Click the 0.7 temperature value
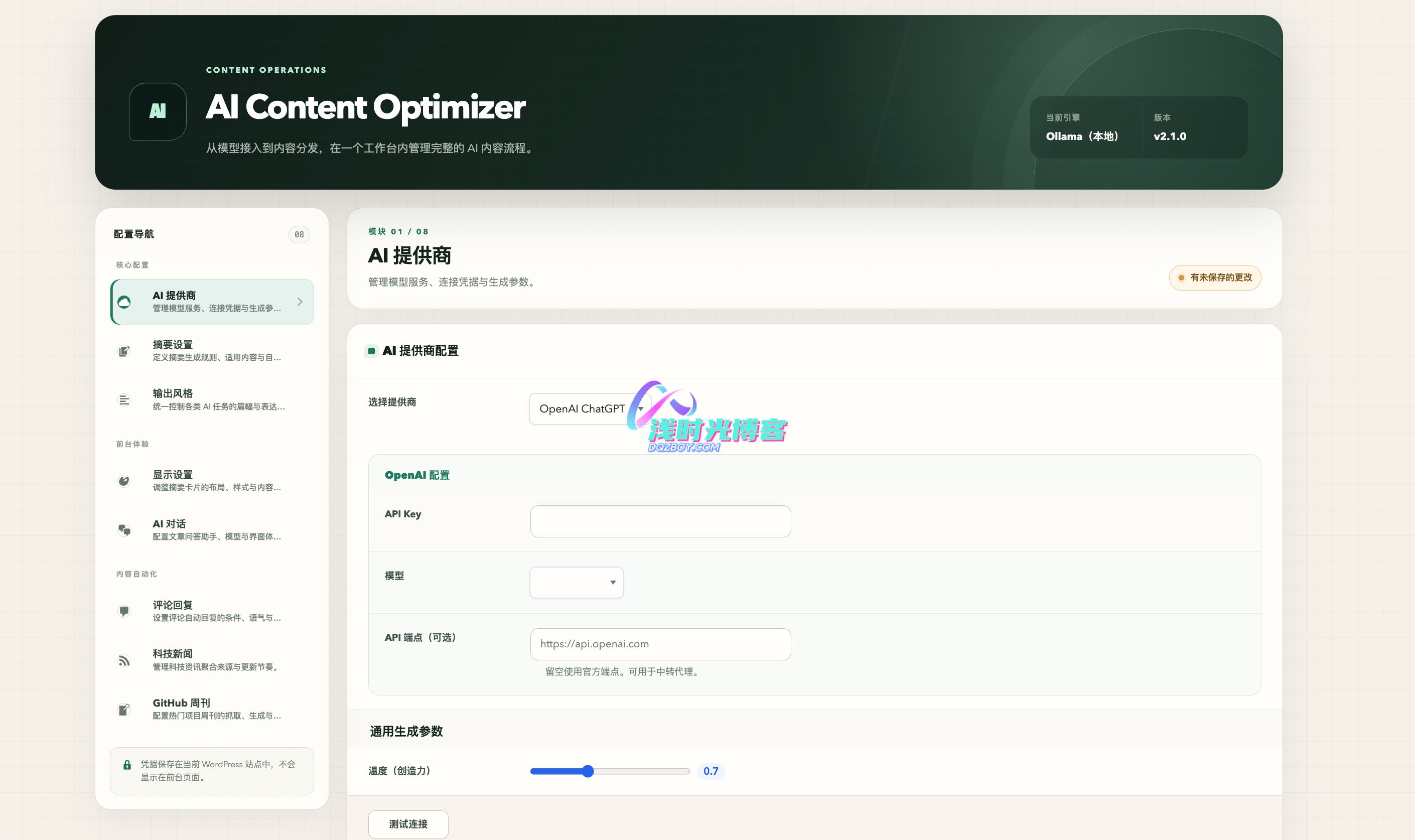Viewport: 1415px width, 840px height. (711, 771)
